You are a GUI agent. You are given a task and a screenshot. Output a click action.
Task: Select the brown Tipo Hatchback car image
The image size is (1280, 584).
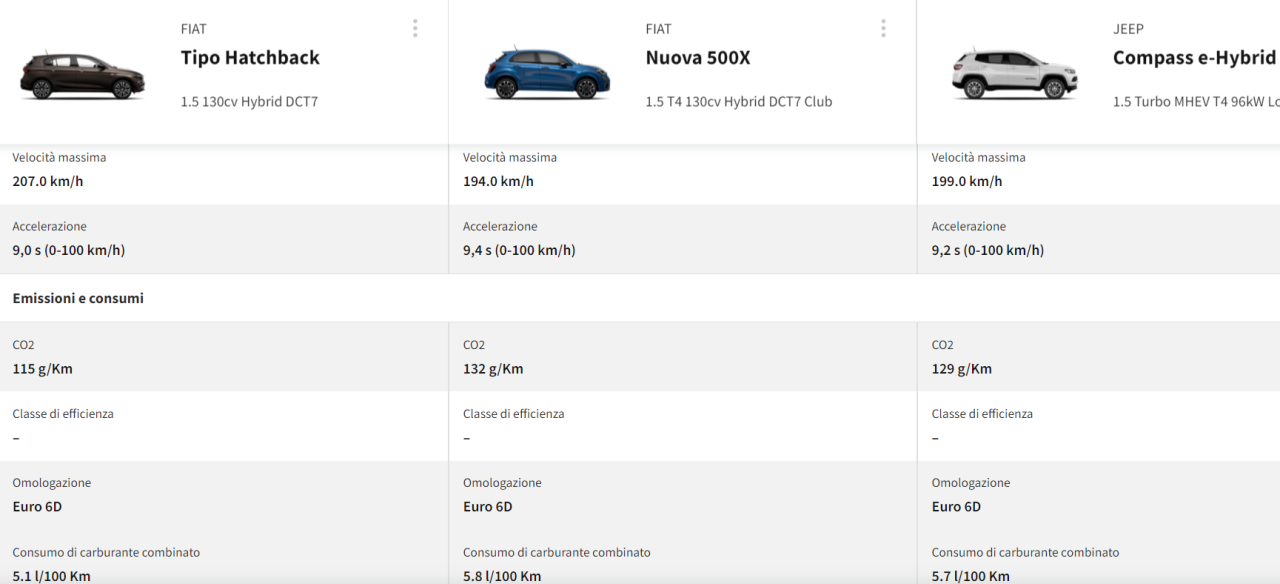coord(82,75)
